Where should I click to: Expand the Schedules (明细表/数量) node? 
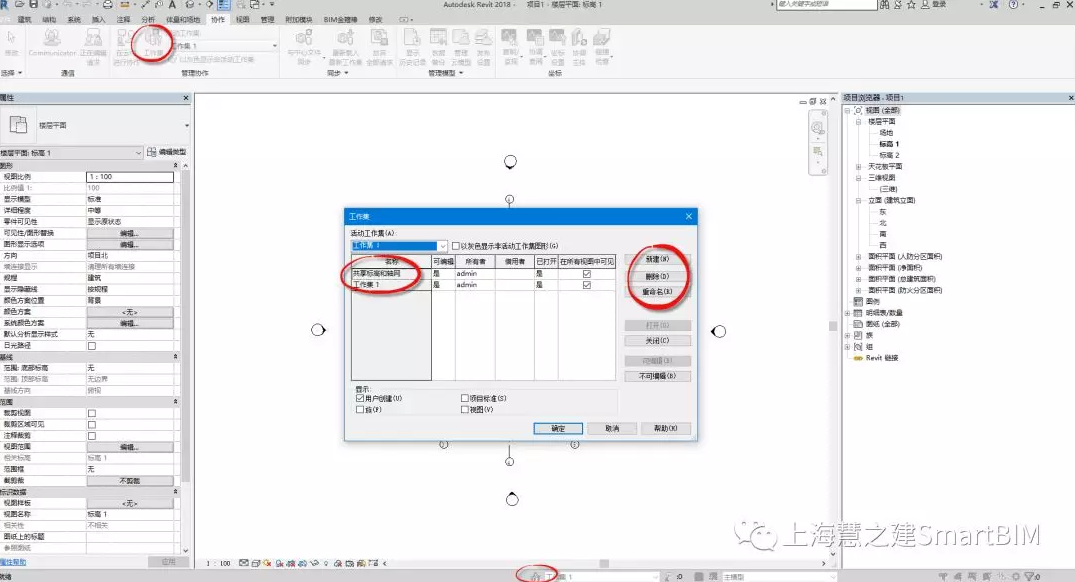847,313
